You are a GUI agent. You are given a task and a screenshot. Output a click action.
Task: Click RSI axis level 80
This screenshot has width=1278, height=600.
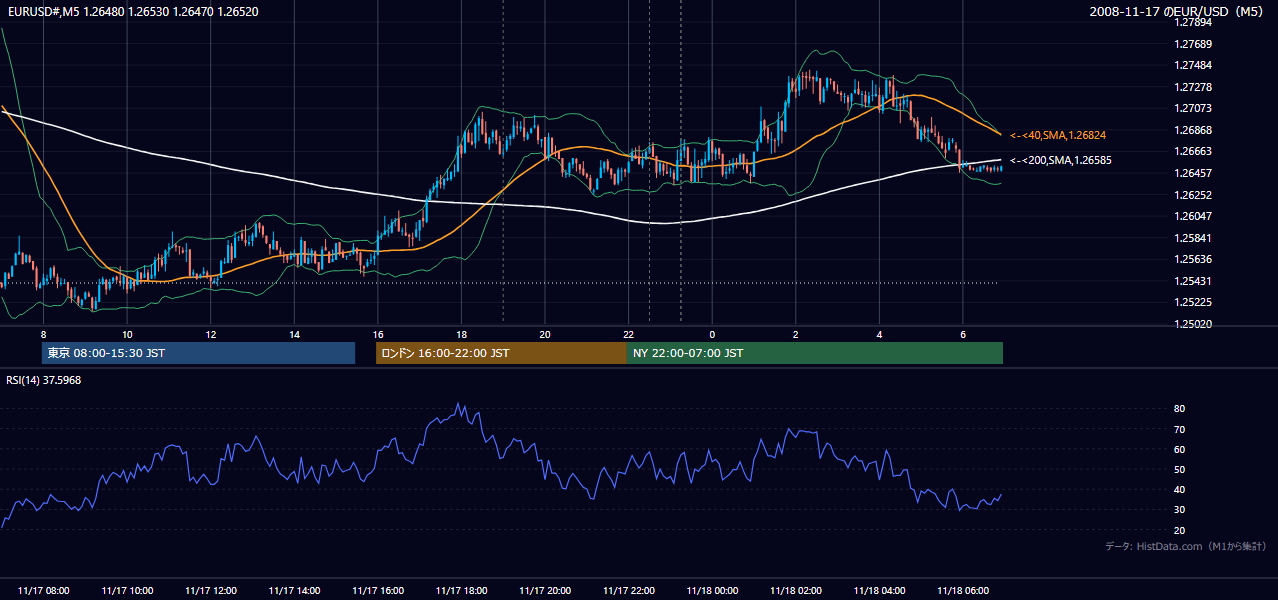[x=1180, y=409]
